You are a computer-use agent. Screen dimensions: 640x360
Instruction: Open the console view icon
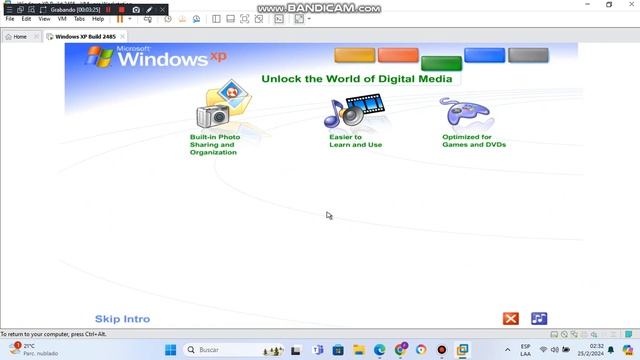tap(279, 19)
